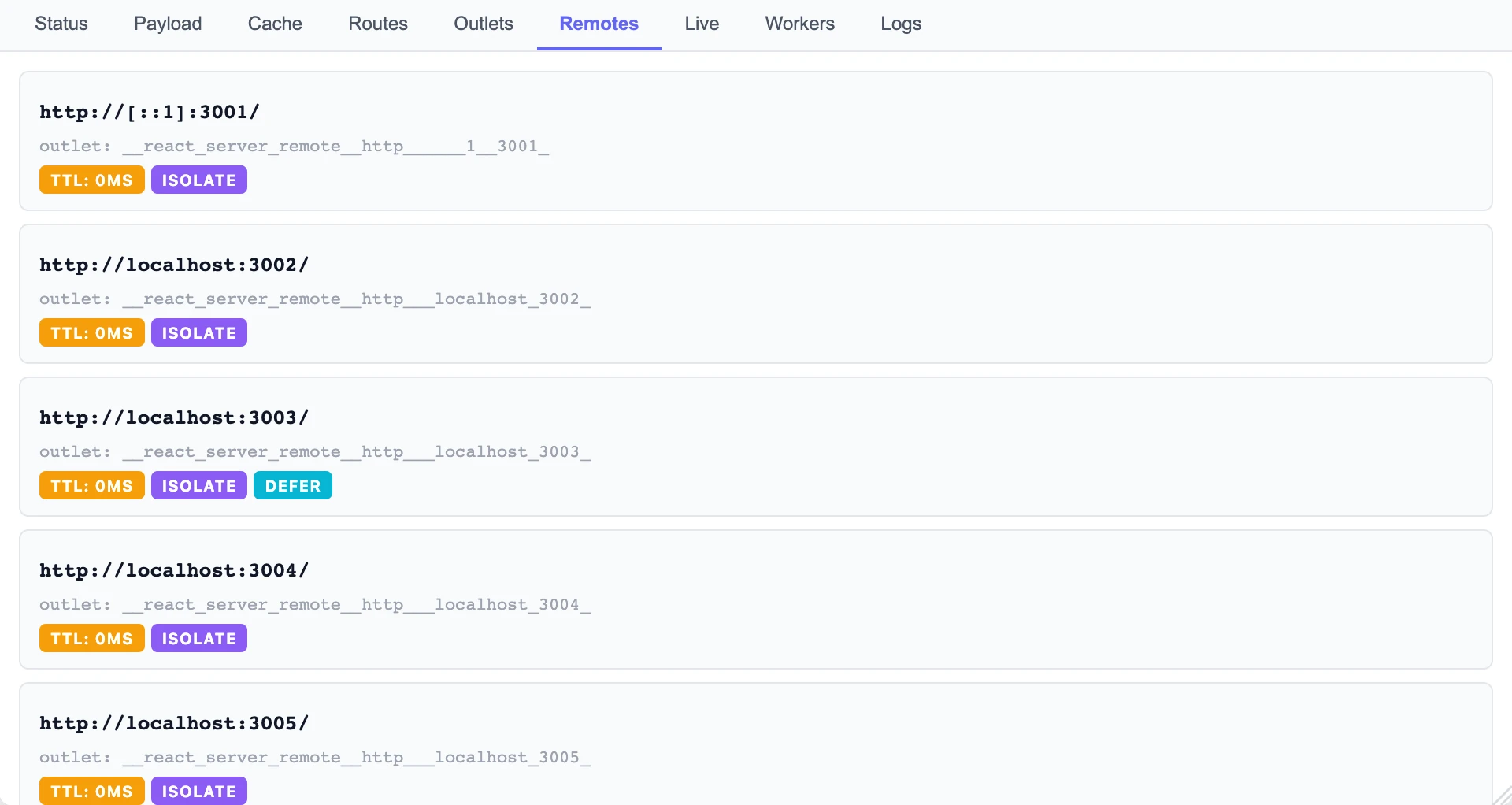Open the Outlets tab
The image size is (1512, 805).
click(x=484, y=24)
